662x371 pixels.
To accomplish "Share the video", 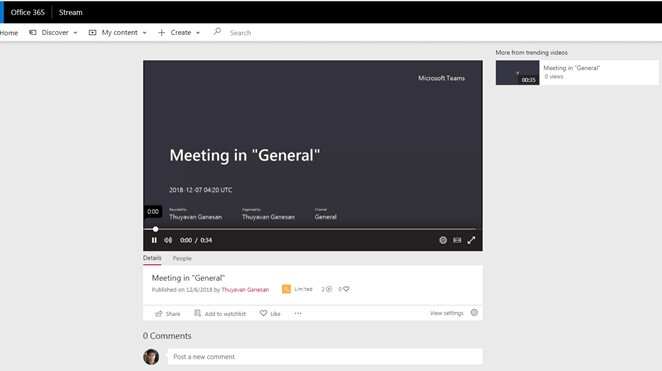I will (168, 314).
